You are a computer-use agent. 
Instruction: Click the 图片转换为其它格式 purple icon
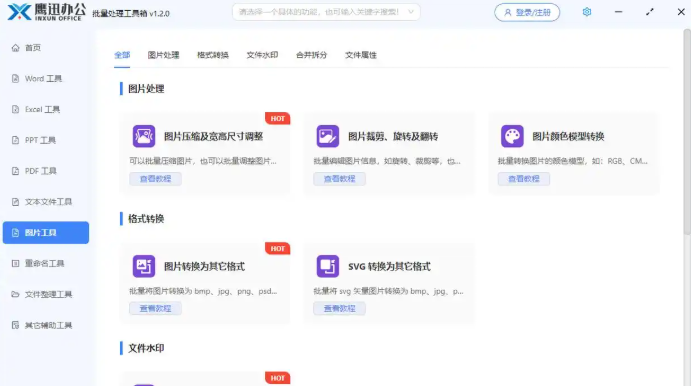[144, 266]
